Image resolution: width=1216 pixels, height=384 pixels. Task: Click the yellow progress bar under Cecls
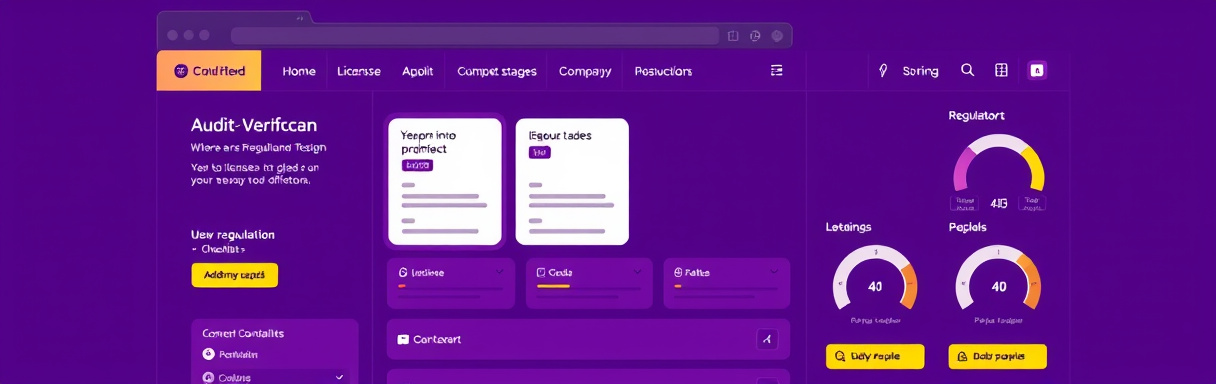[553, 286]
